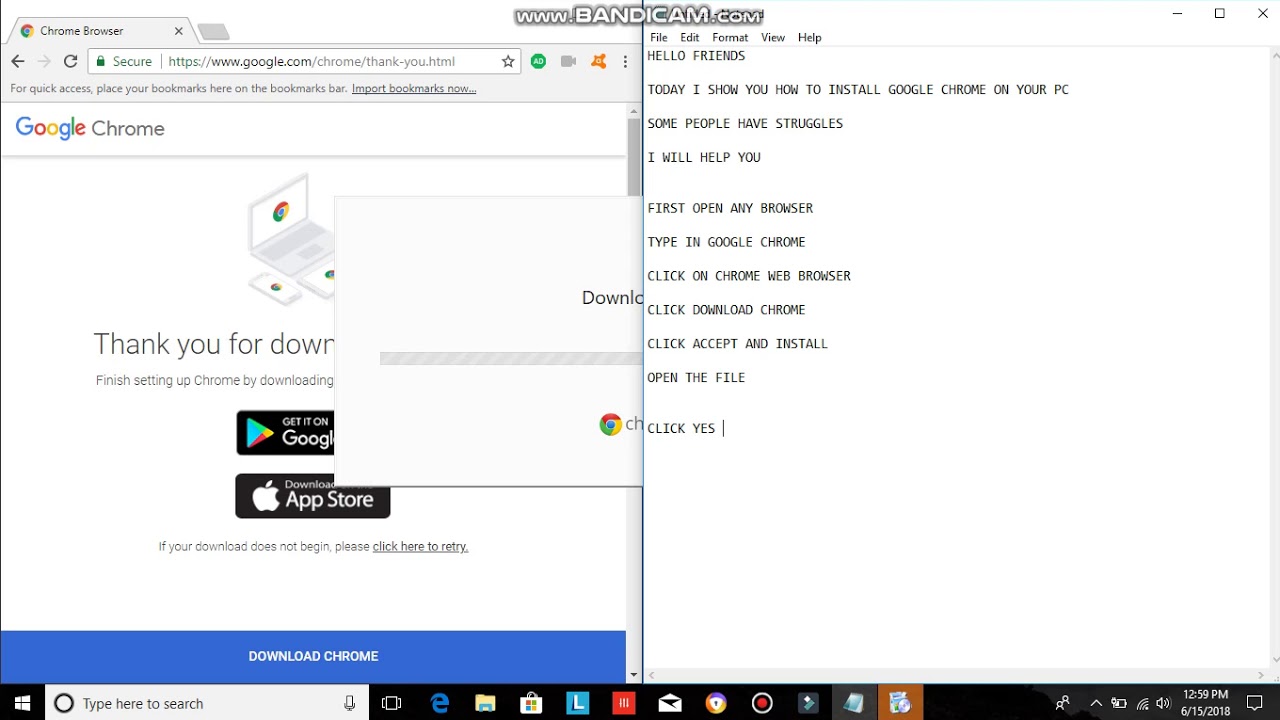Image resolution: width=1280 pixels, height=720 pixels.
Task: Click the 'FIRST OPEN ANY BROWSER' line
Action: (730, 208)
